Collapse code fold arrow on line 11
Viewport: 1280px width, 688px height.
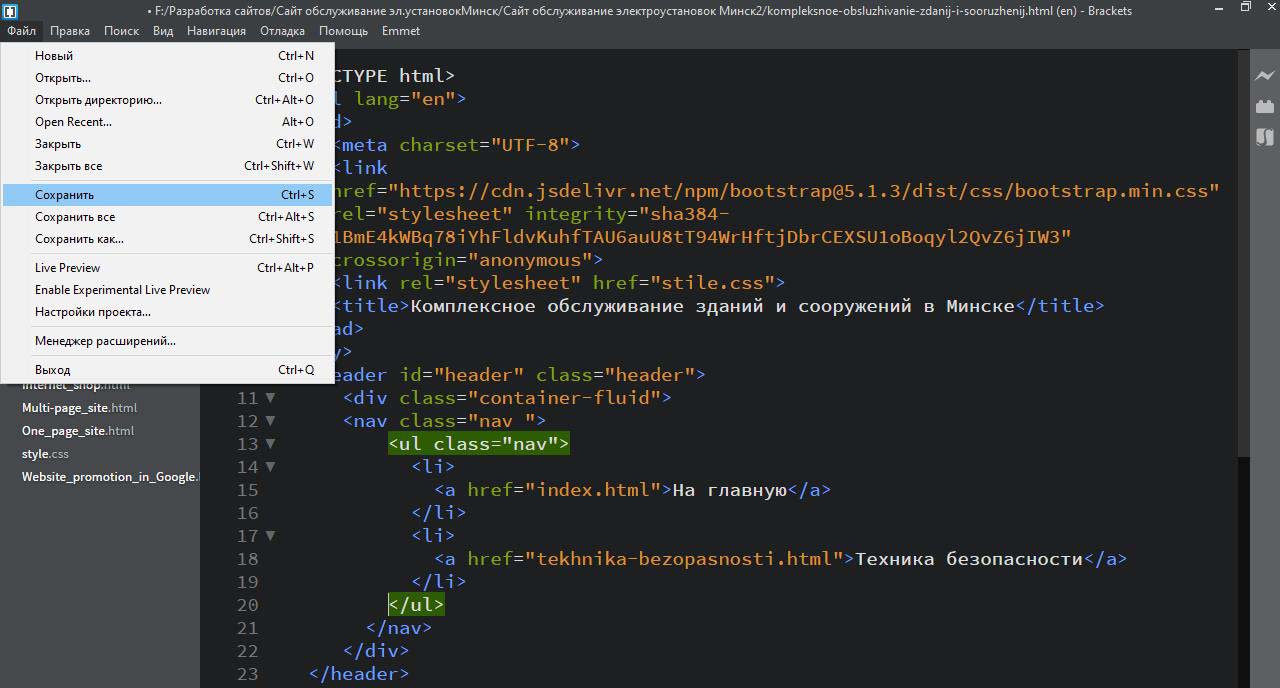pyautogui.click(x=270, y=398)
